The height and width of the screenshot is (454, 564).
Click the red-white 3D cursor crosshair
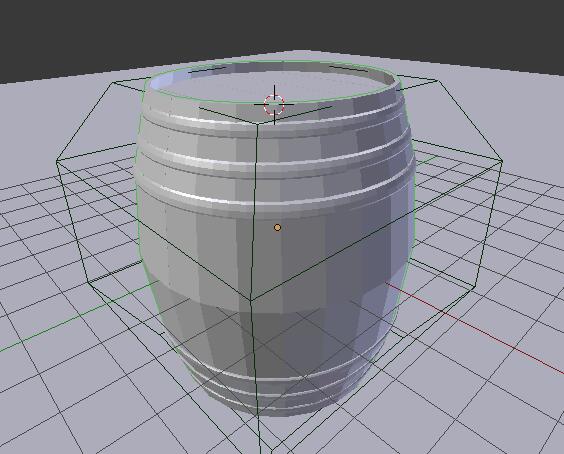tap(274, 104)
